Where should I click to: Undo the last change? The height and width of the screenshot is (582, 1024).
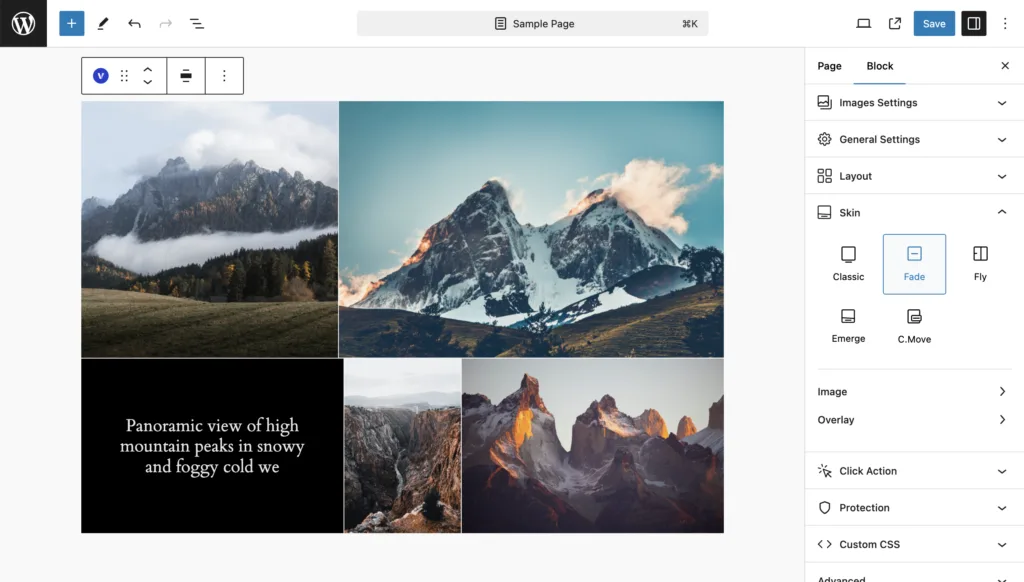134,23
